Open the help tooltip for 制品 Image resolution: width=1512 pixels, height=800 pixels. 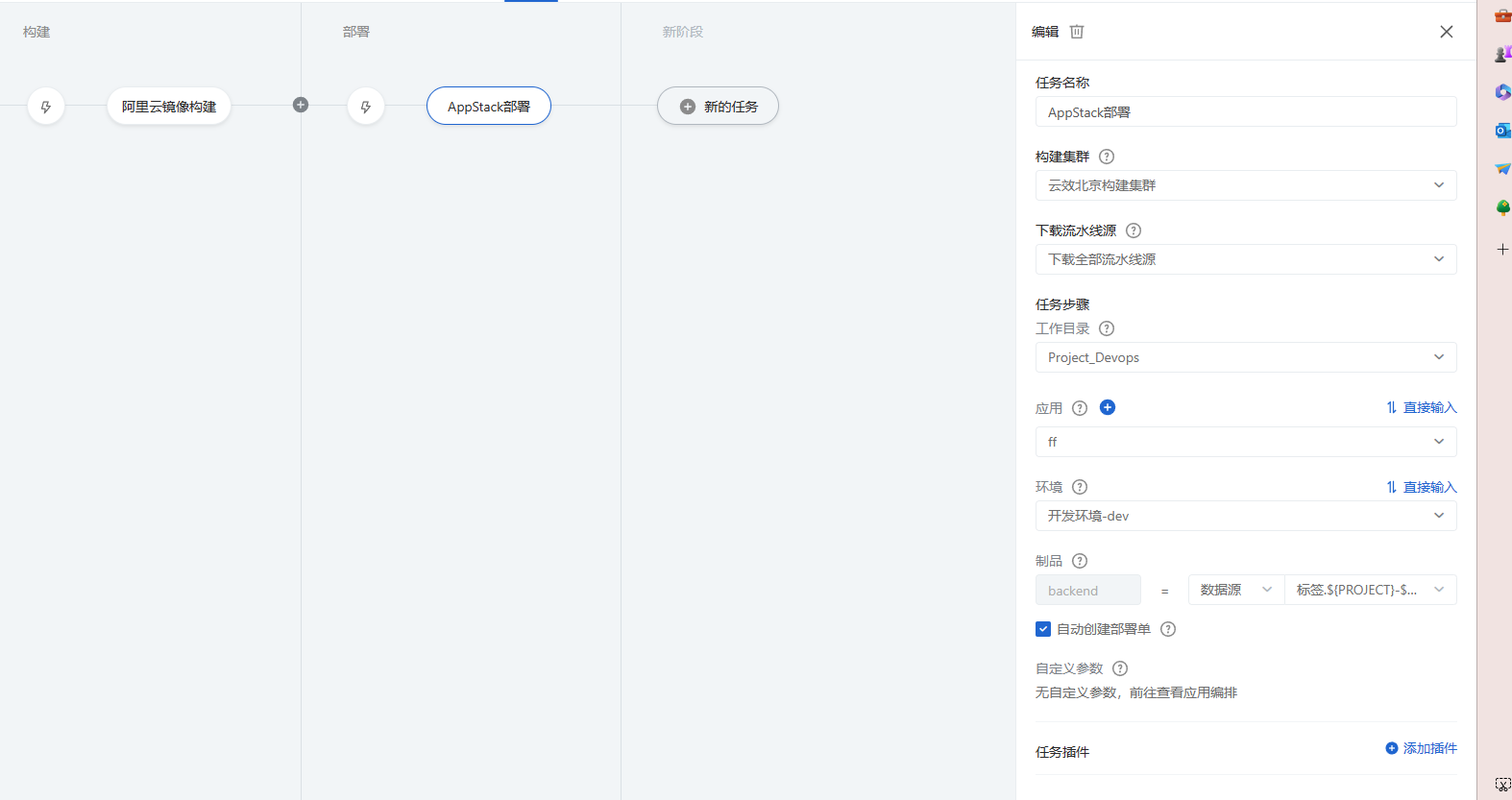tap(1080, 561)
